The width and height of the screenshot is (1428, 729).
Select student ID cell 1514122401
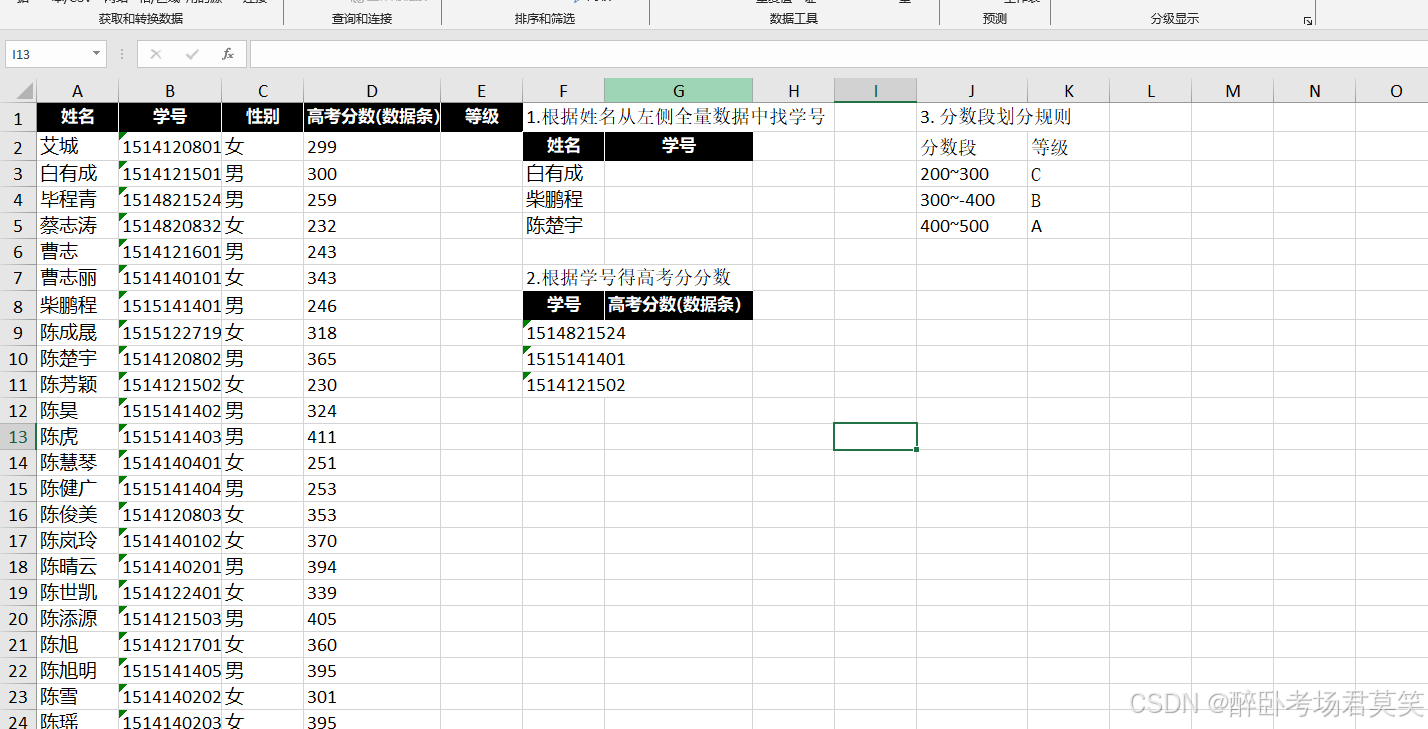coord(171,593)
